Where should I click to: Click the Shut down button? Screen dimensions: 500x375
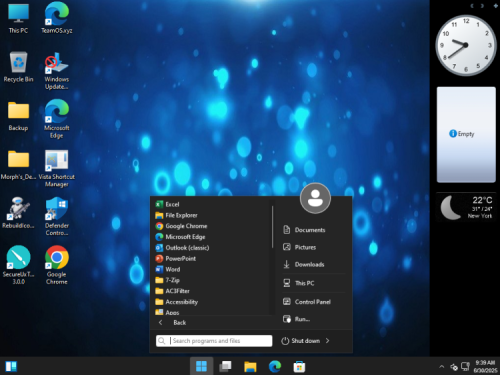pos(301,341)
